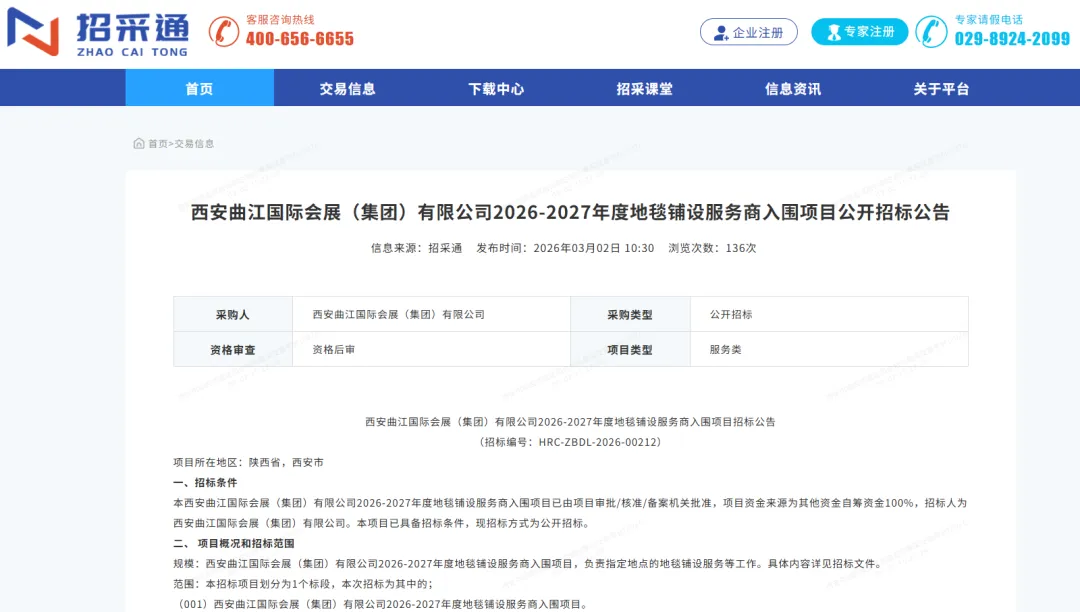The width and height of the screenshot is (1080, 612).
Task: Click the 一、招标条件 heading
Action: pyautogui.click(x=205, y=483)
